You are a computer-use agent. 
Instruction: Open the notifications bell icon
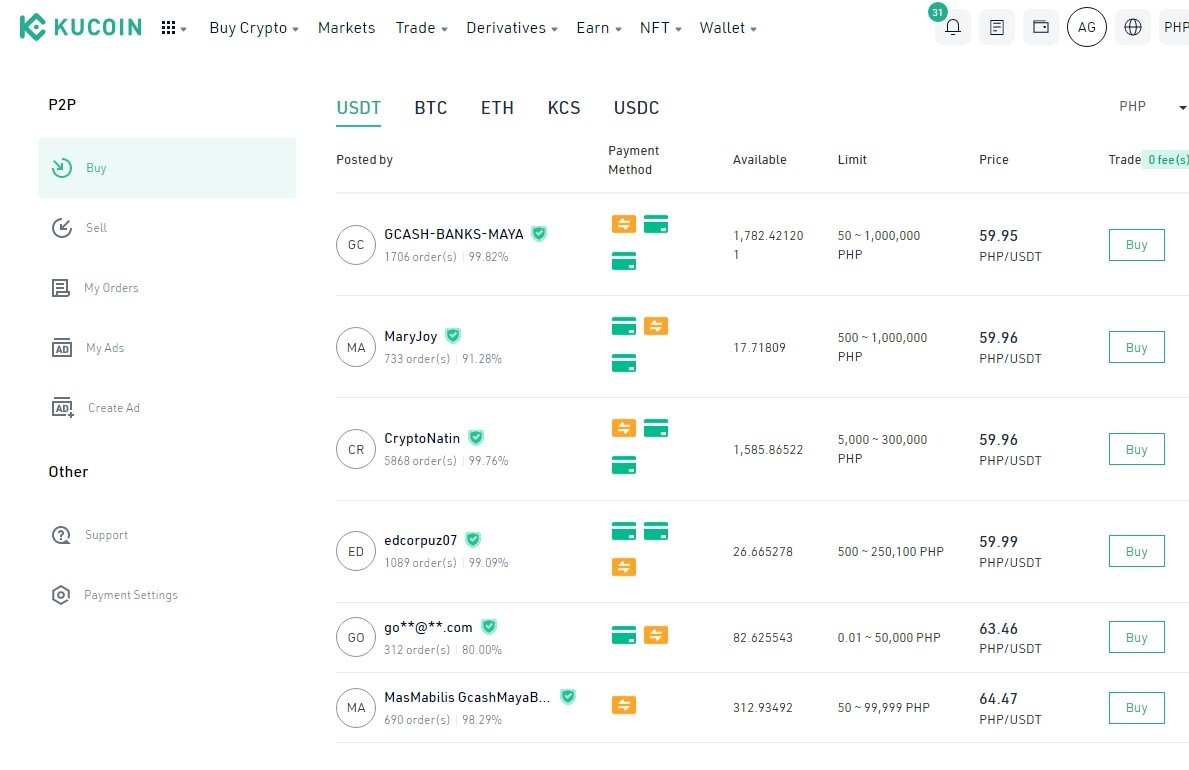pyautogui.click(x=952, y=27)
